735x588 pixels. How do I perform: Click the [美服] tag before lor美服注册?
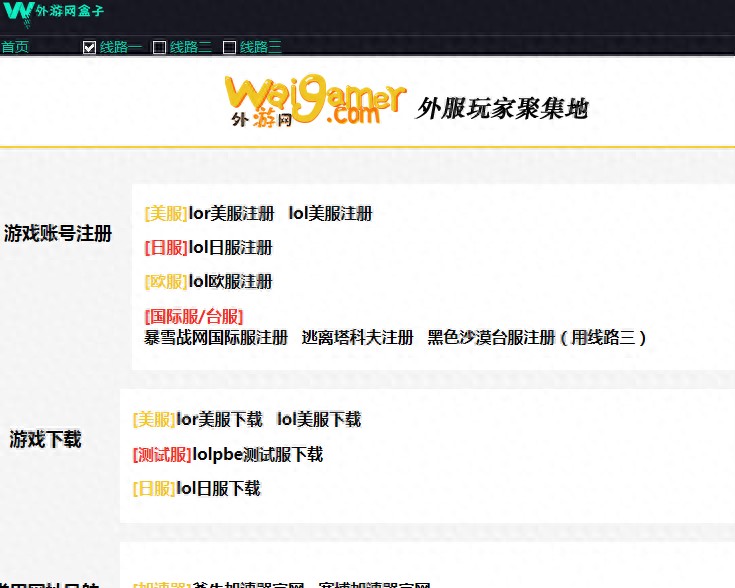coord(166,214)
